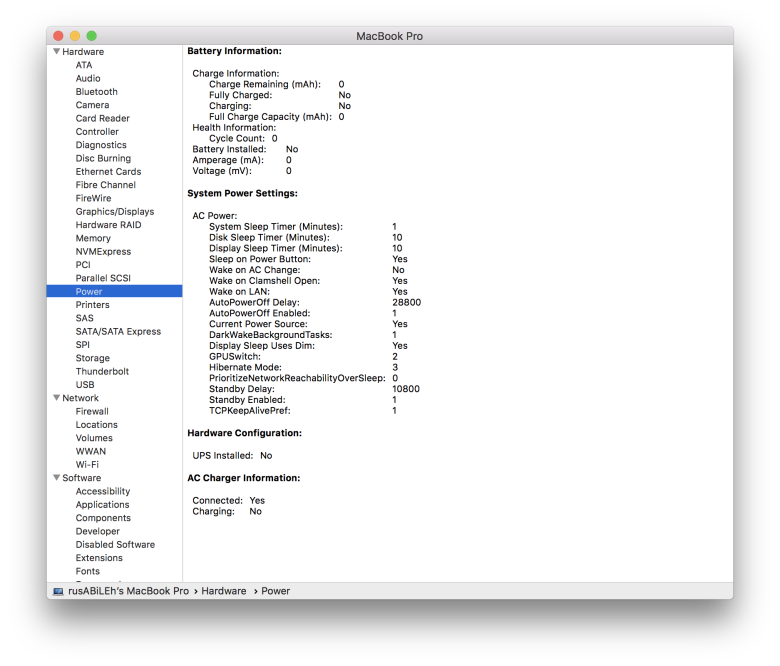The width and height of the screenshot is (780, 666).
Task: Minimize window with yellow button
Action: click(75, 36)
